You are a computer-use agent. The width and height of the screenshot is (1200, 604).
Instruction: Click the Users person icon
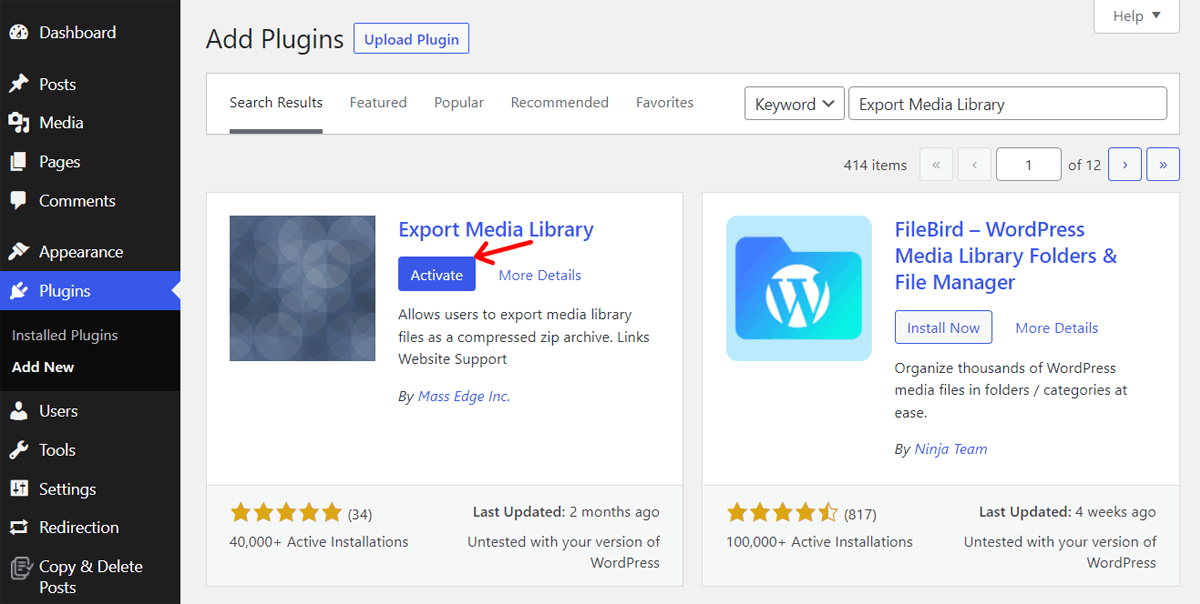19,411
